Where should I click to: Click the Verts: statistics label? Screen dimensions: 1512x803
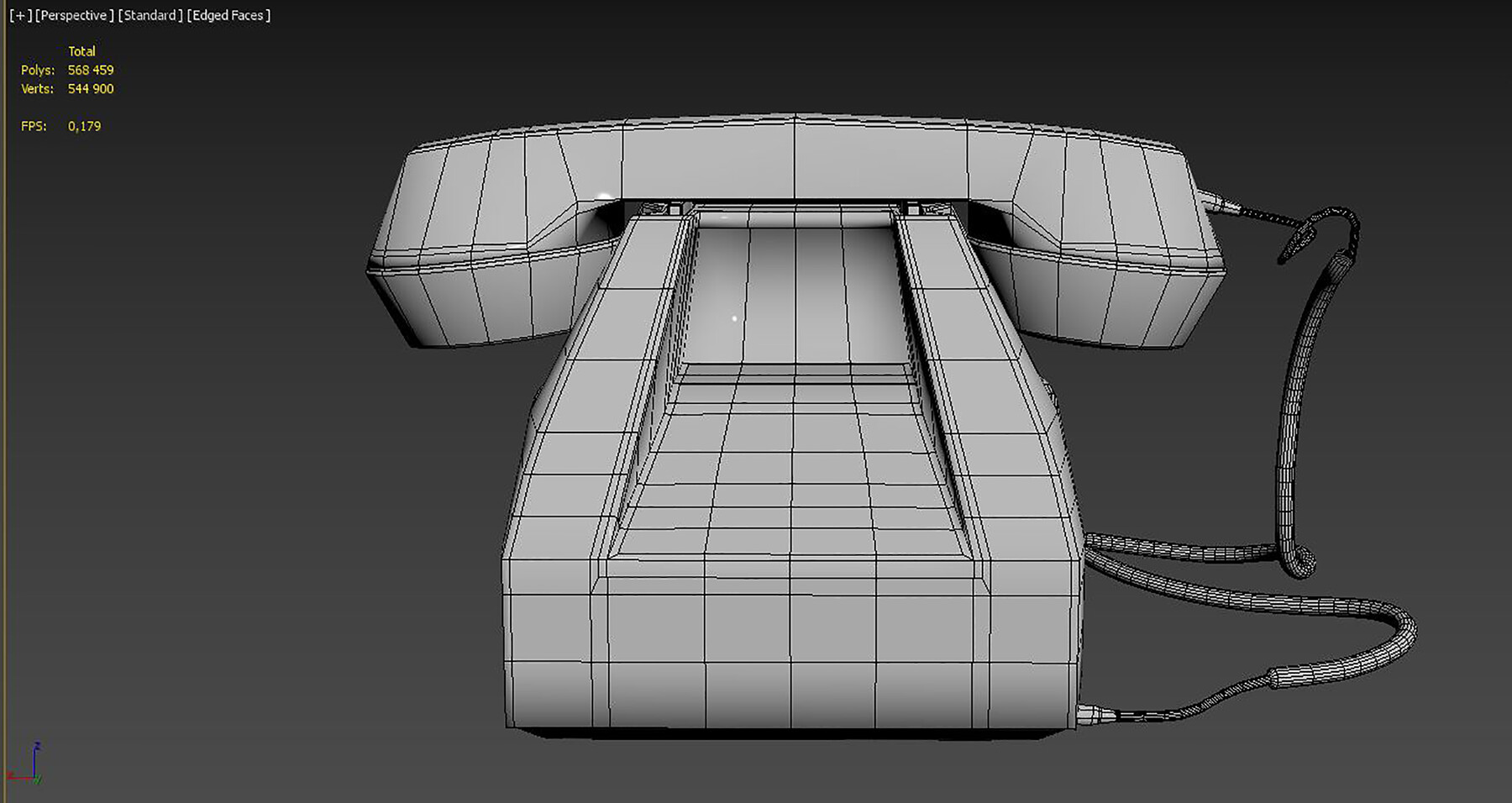tap(37, 88)
